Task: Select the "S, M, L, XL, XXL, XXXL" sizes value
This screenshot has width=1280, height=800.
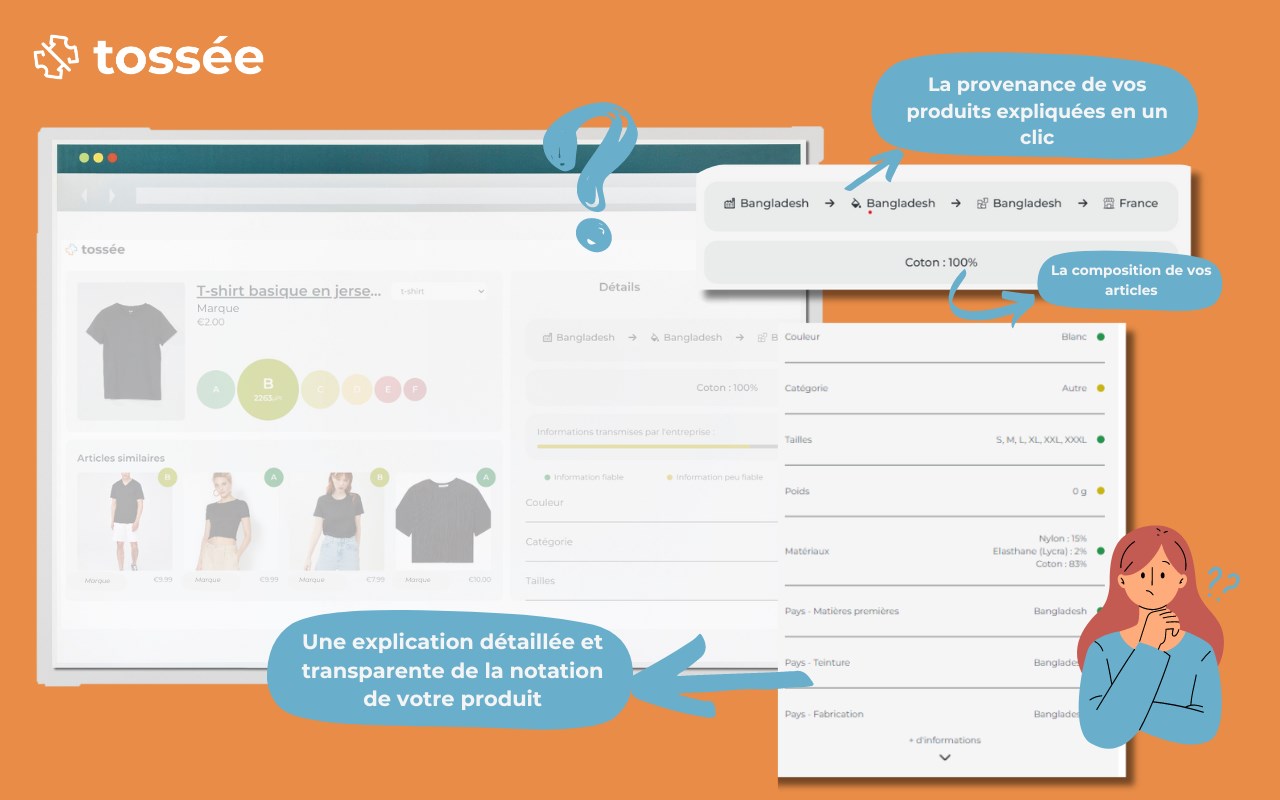Action: pyautogui.click(x=1041, y=440)
